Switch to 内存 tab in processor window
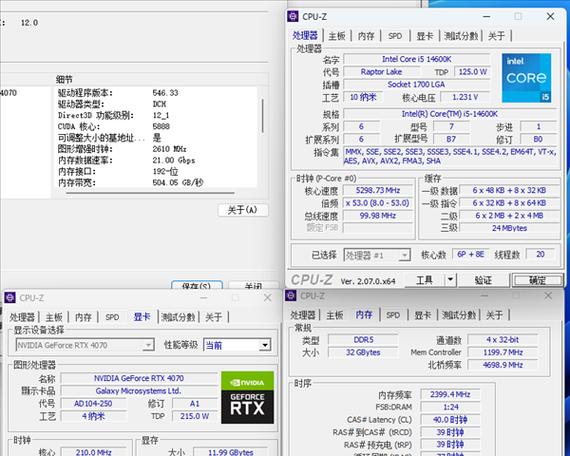Screen dimensions: 570x456 coord(366,36)
